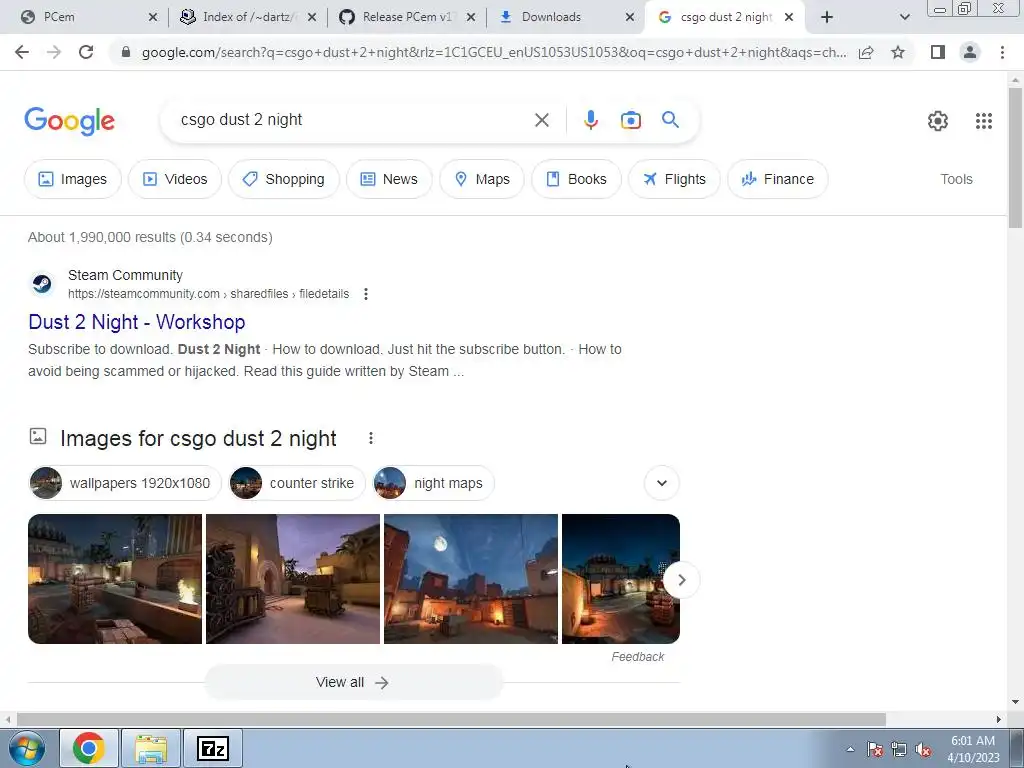Click the share page icon in address bar
This screenshot has height=768, width=1024.
(866, 52)
